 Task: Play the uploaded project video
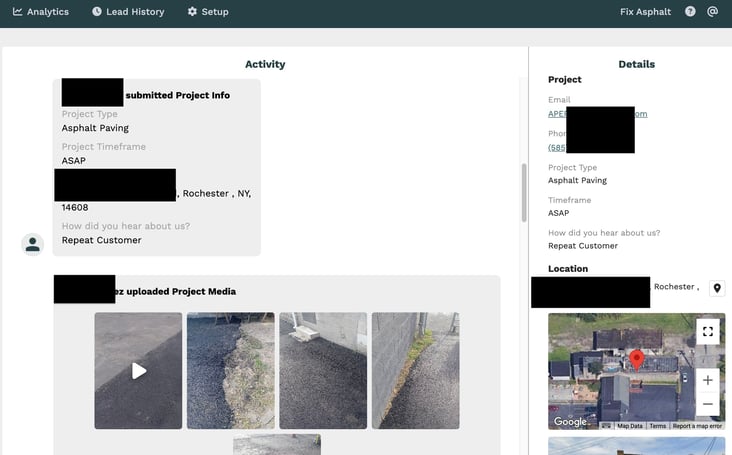pyautogui.click(x=139, y=371)
